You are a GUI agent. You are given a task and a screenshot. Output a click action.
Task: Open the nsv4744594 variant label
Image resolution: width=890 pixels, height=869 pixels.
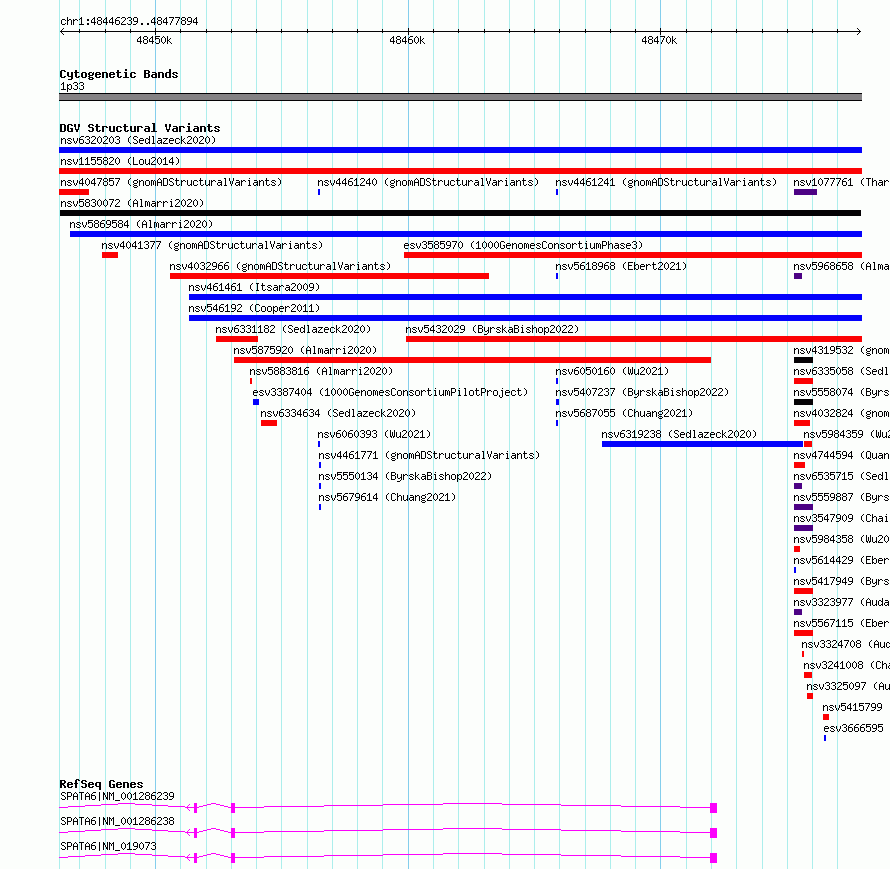coord(841,455)
